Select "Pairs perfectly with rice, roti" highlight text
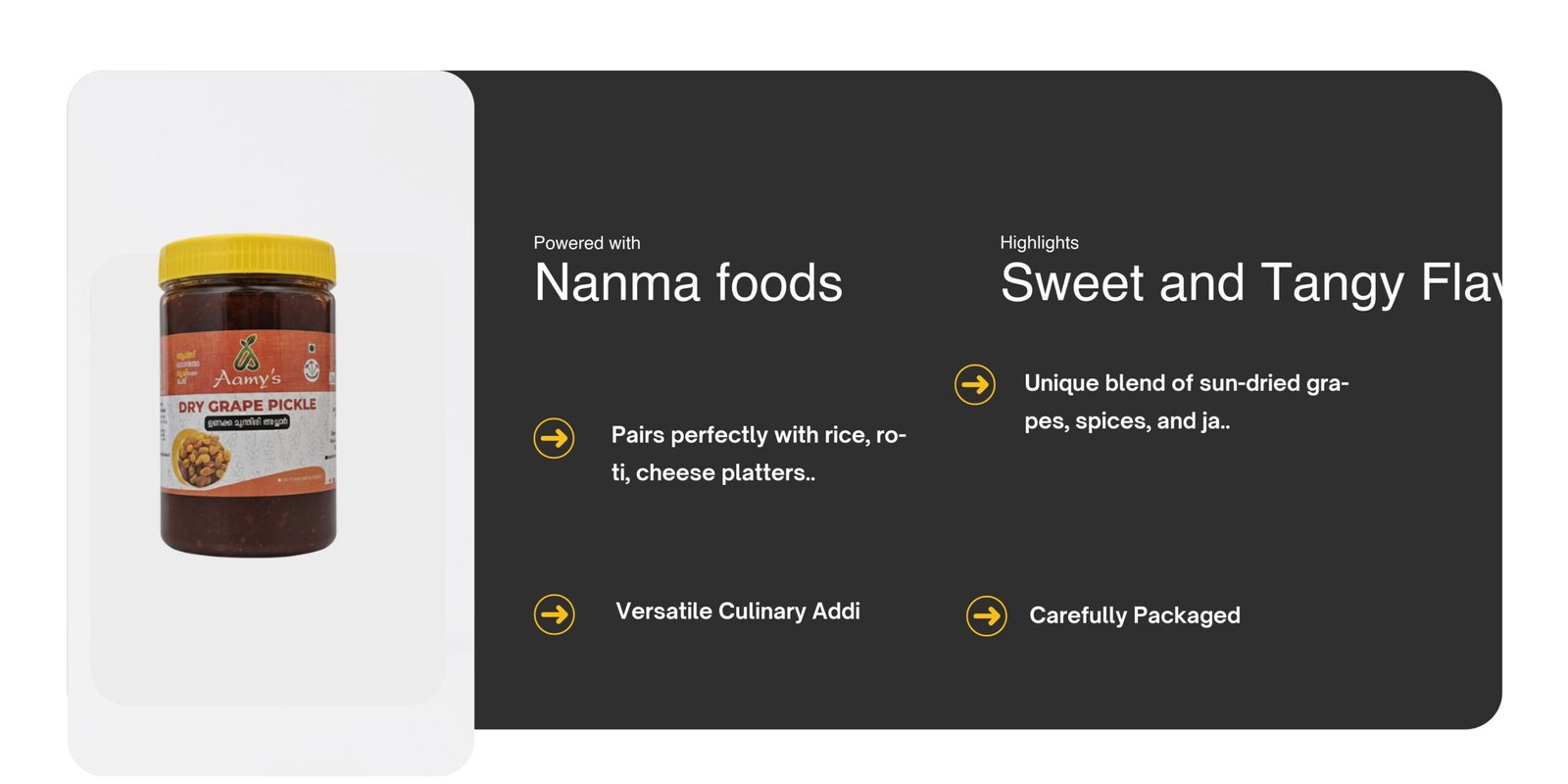 759,454
